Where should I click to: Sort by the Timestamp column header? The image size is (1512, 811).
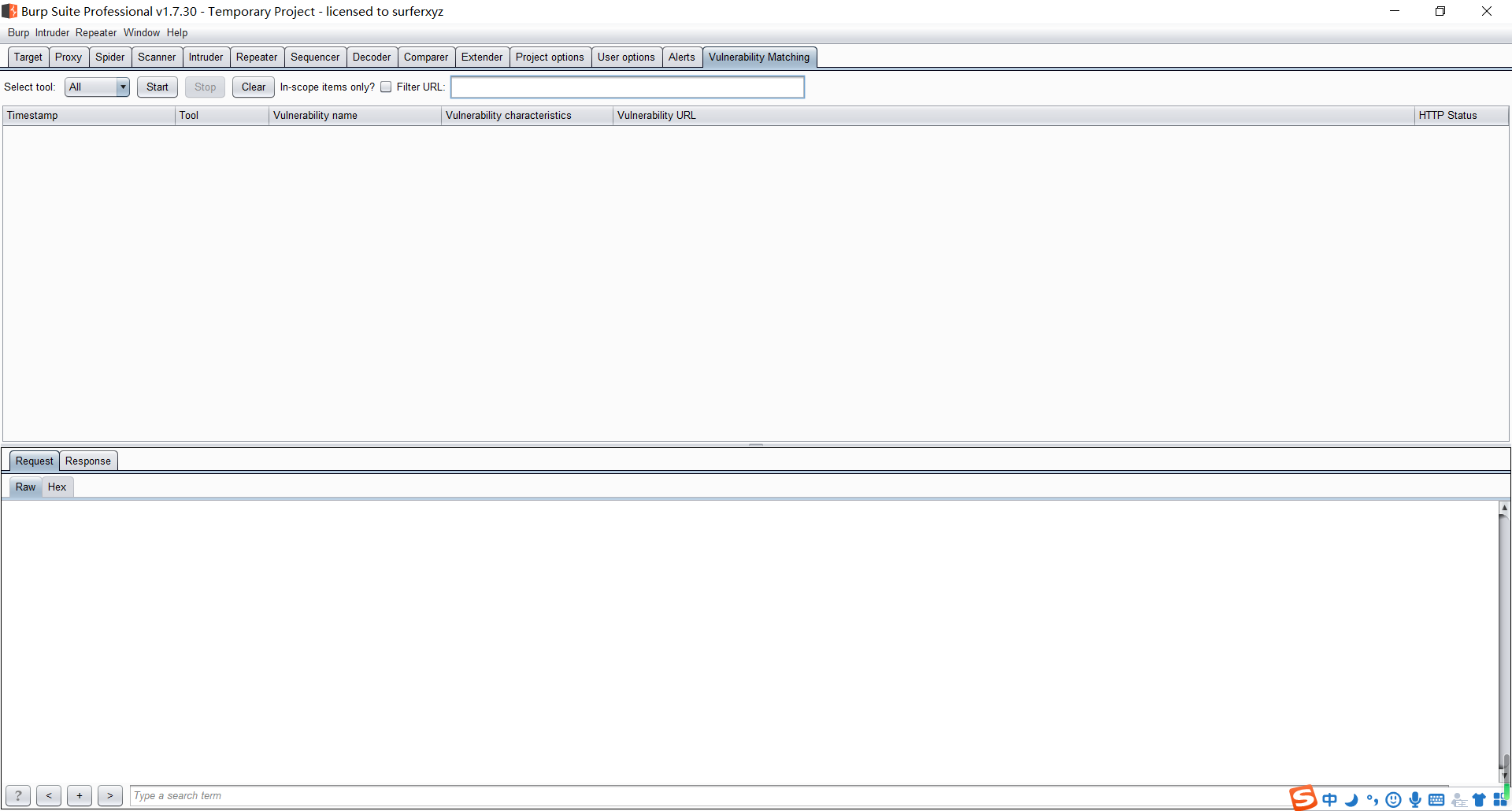(x=89, y=116)
